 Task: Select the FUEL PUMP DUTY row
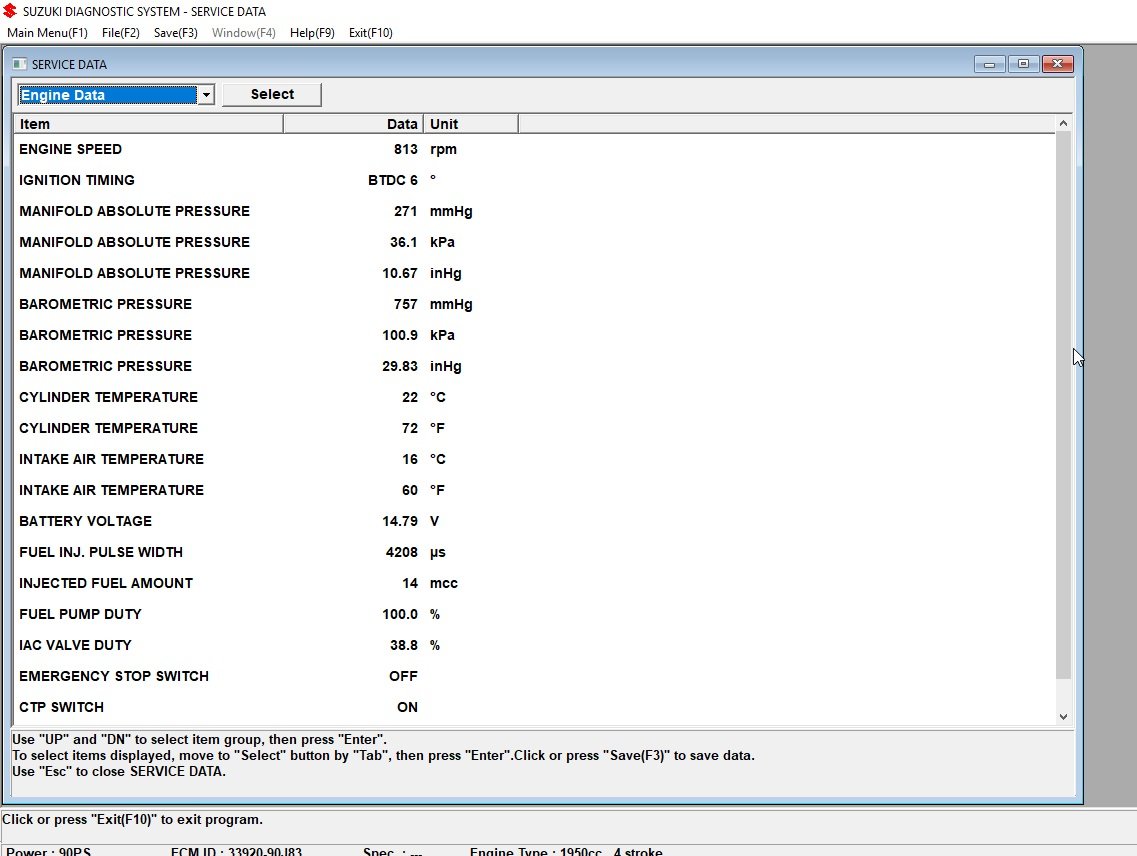point(534,614)
